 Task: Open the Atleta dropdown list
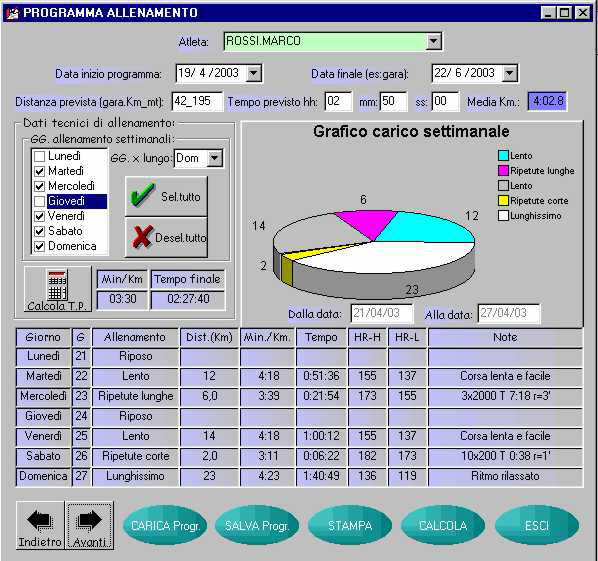[434, 41]
